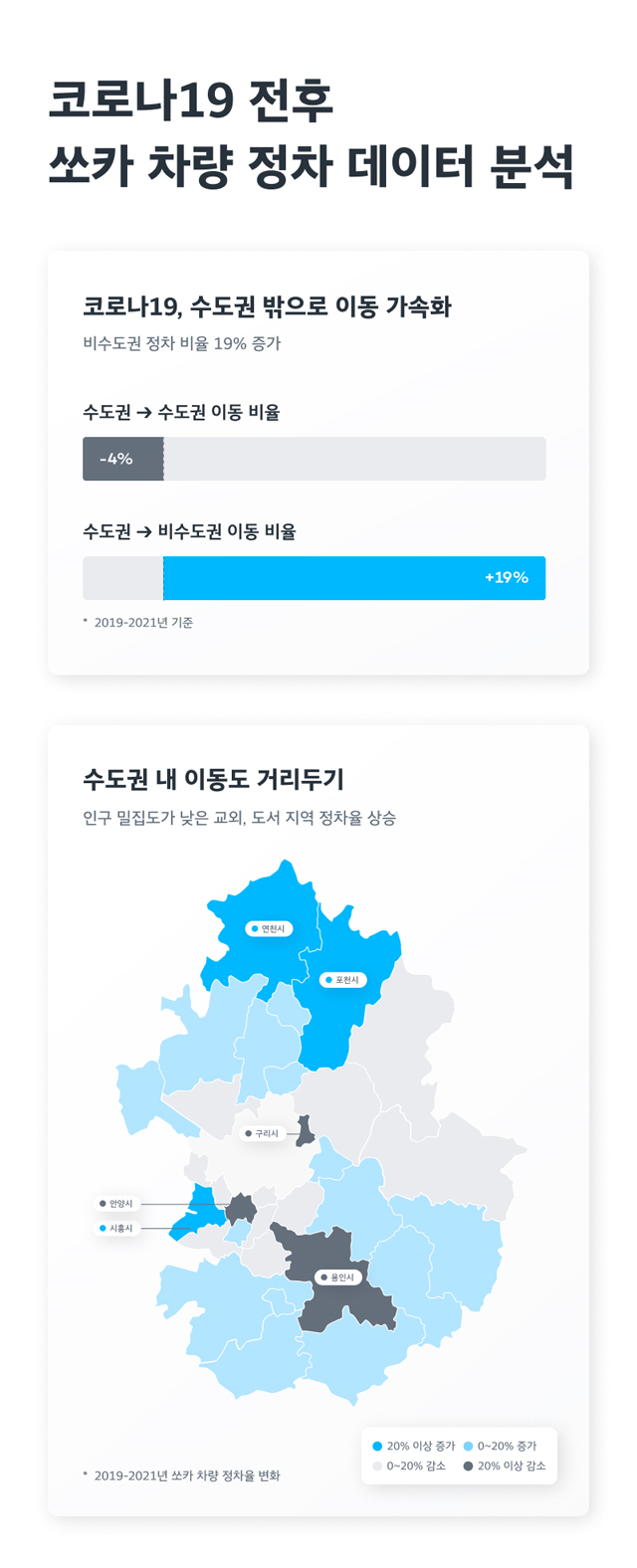
Task: Click the heading 코로나19, 수도권 밖으로 이동 가속화
Action: [268, 306]
